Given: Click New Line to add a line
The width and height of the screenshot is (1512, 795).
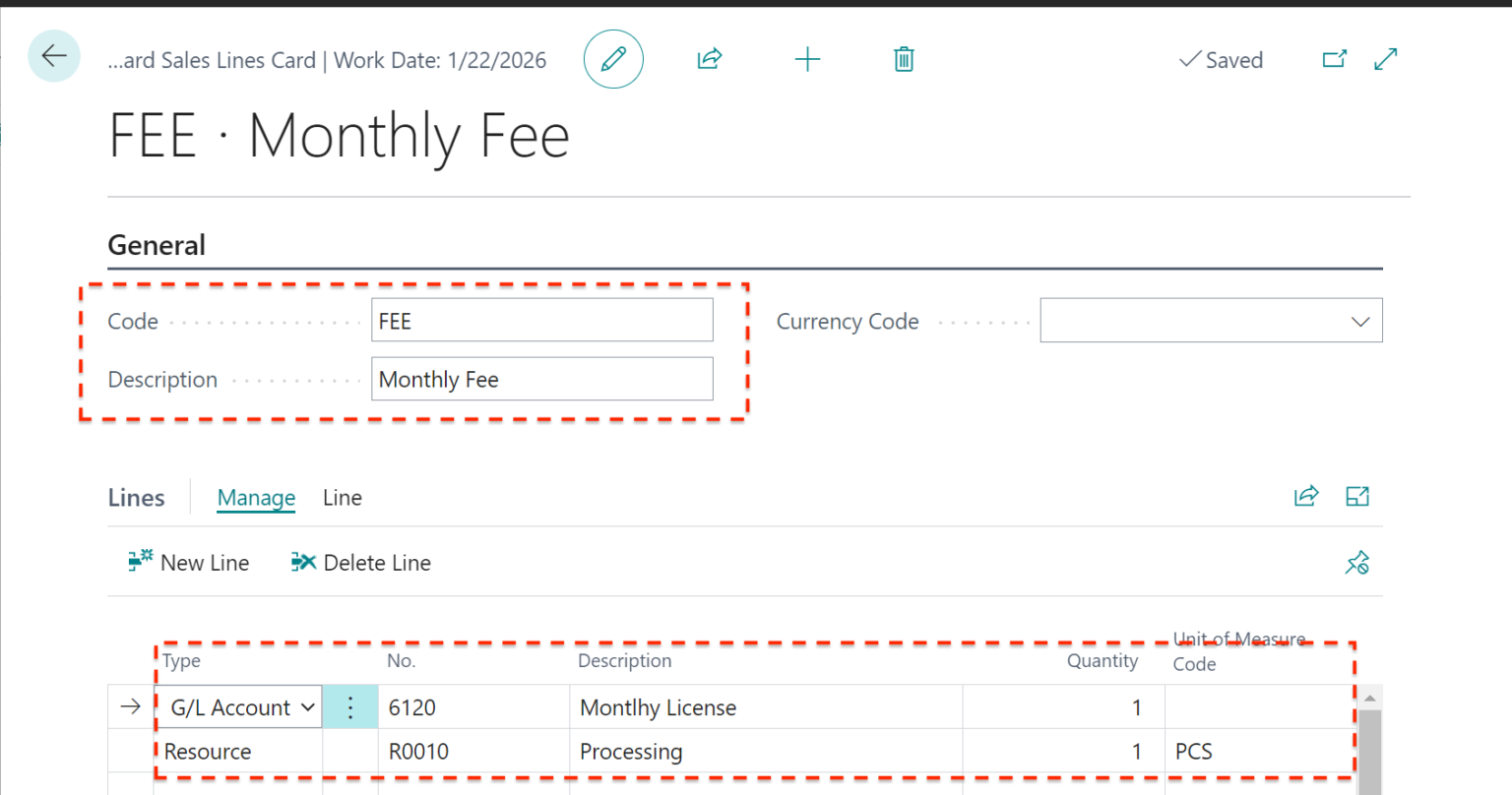Looking at the screenshot, I should pyautogui.click(x=188, y=562).
